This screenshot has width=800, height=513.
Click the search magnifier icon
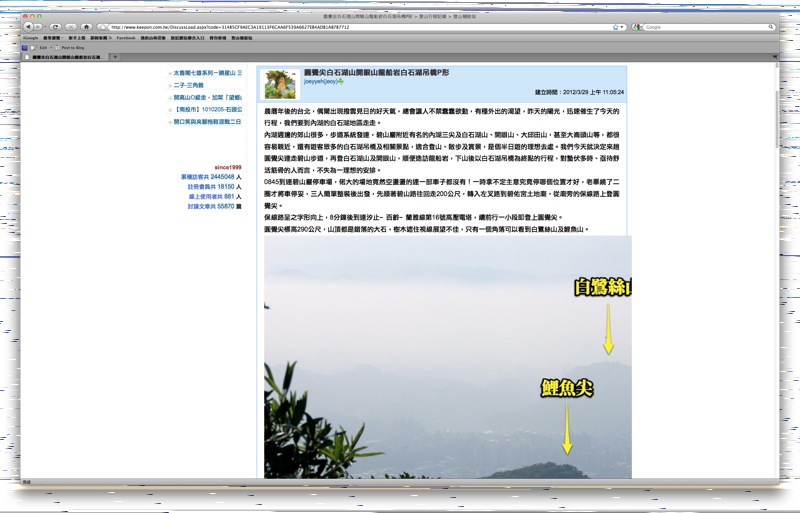click(771, 27)
